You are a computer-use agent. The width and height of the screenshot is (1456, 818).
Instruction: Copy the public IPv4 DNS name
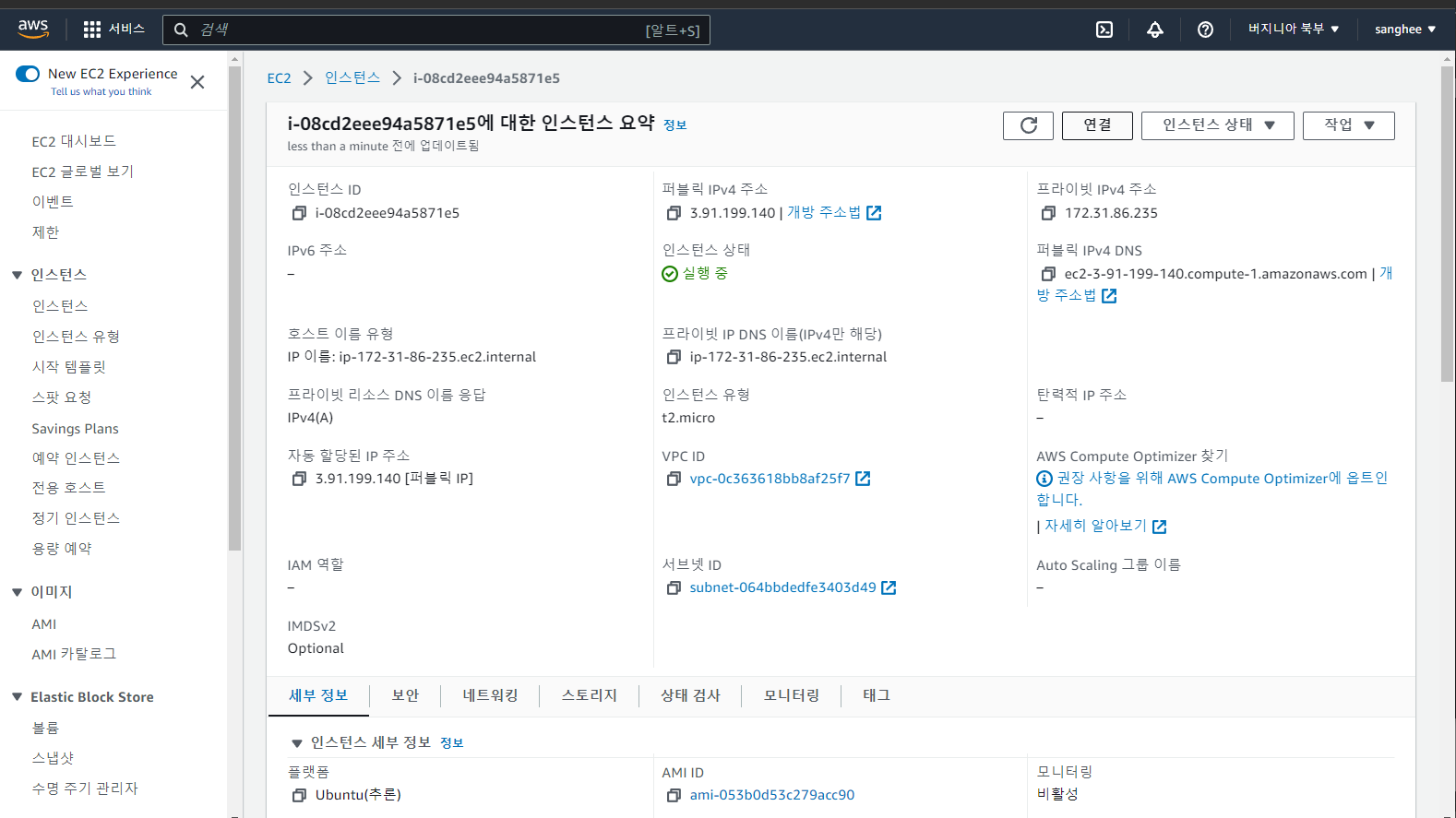tap(1048, 274)
